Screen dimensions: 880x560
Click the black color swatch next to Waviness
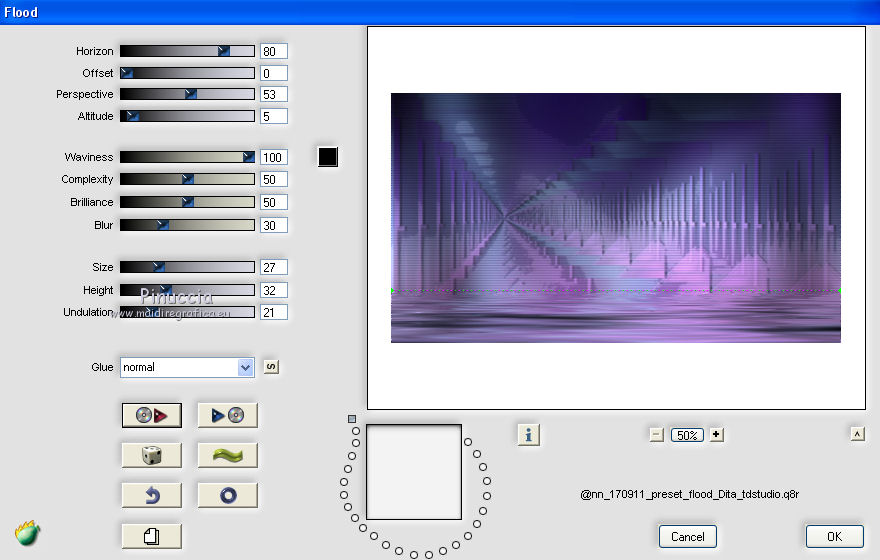click(328, 157)
